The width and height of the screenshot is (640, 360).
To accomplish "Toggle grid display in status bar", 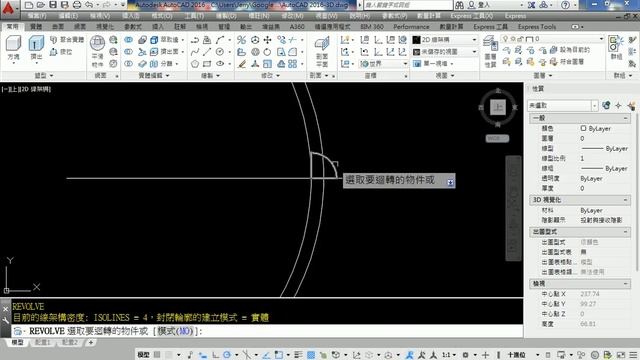I will point(157,355).
